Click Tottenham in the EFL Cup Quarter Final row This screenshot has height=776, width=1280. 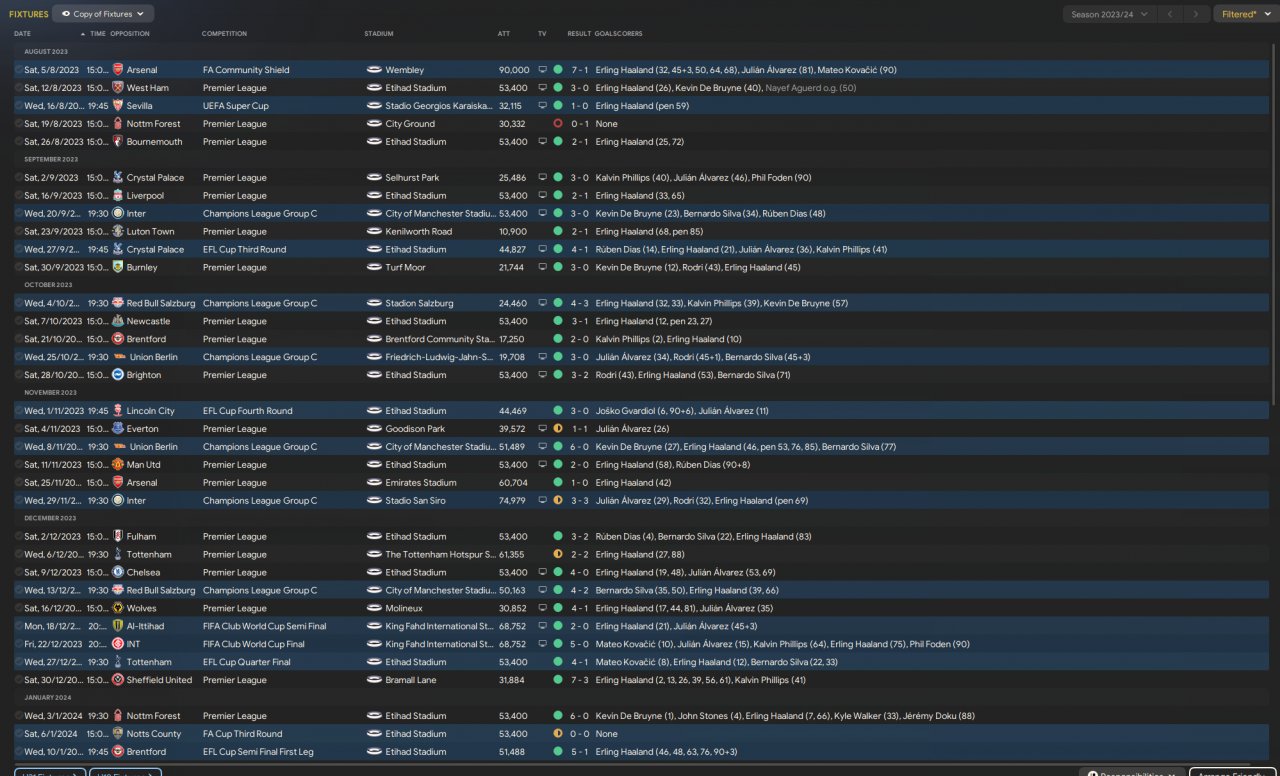(149, 662)
